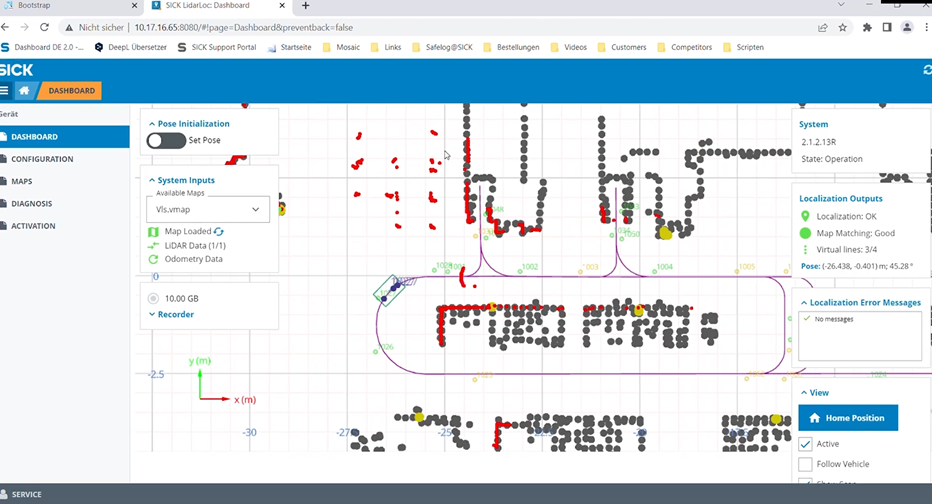Click the SICK logo
932x504 pixels.
point(16,70)
